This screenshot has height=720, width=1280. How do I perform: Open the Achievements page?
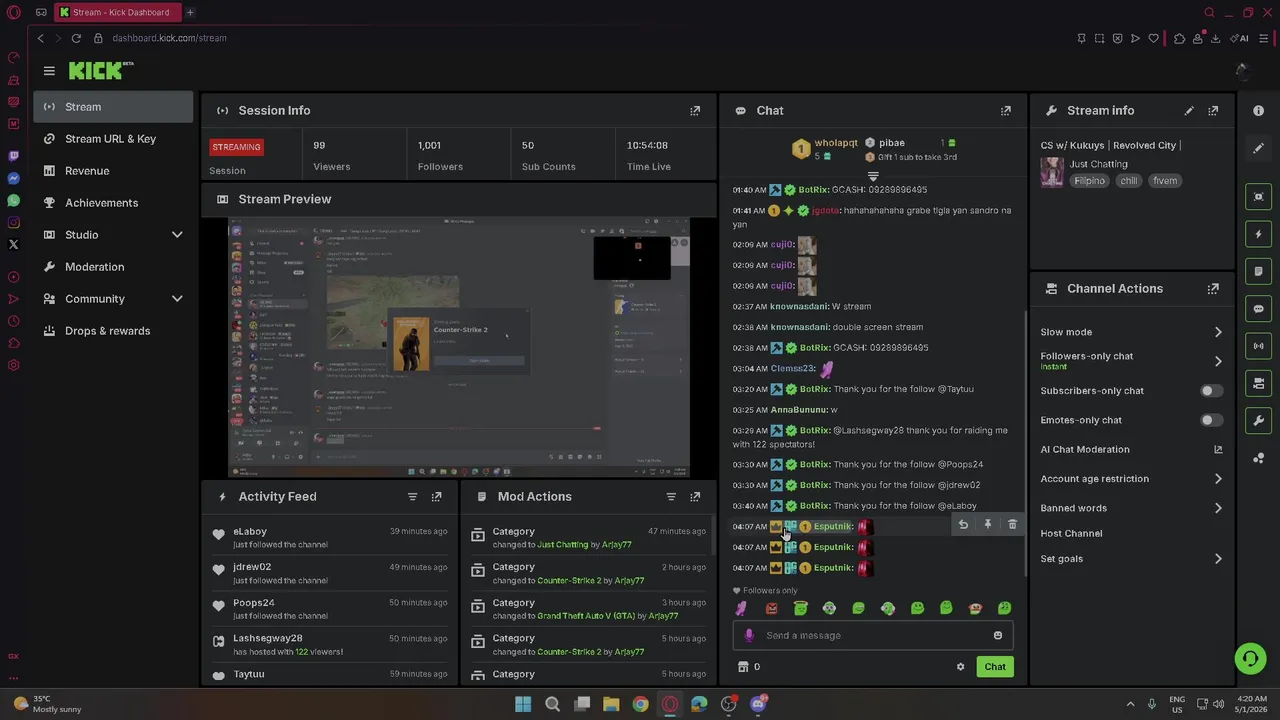pyautogui.click(x=113, y=203)
